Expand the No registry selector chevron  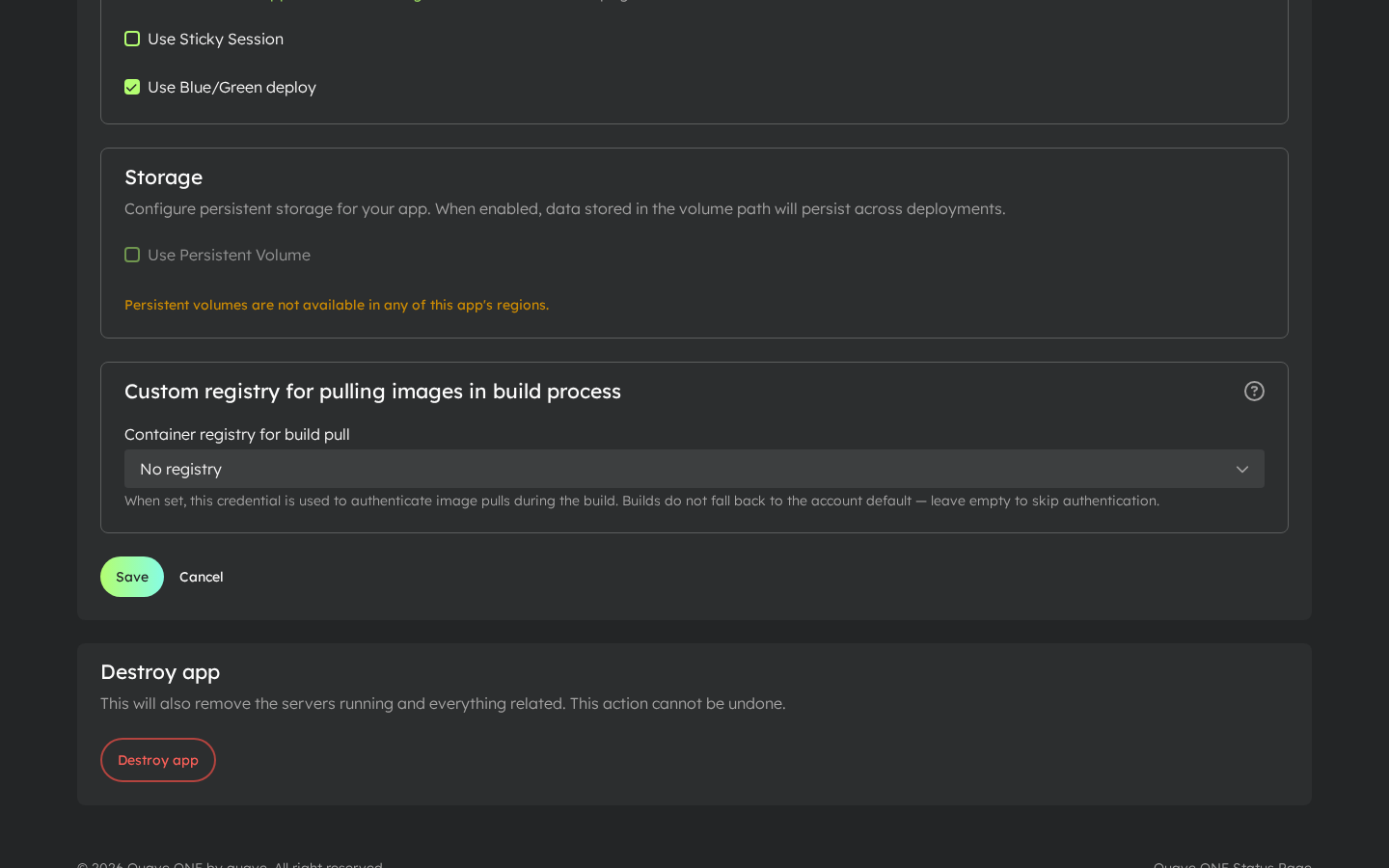tap(1242, 469)
